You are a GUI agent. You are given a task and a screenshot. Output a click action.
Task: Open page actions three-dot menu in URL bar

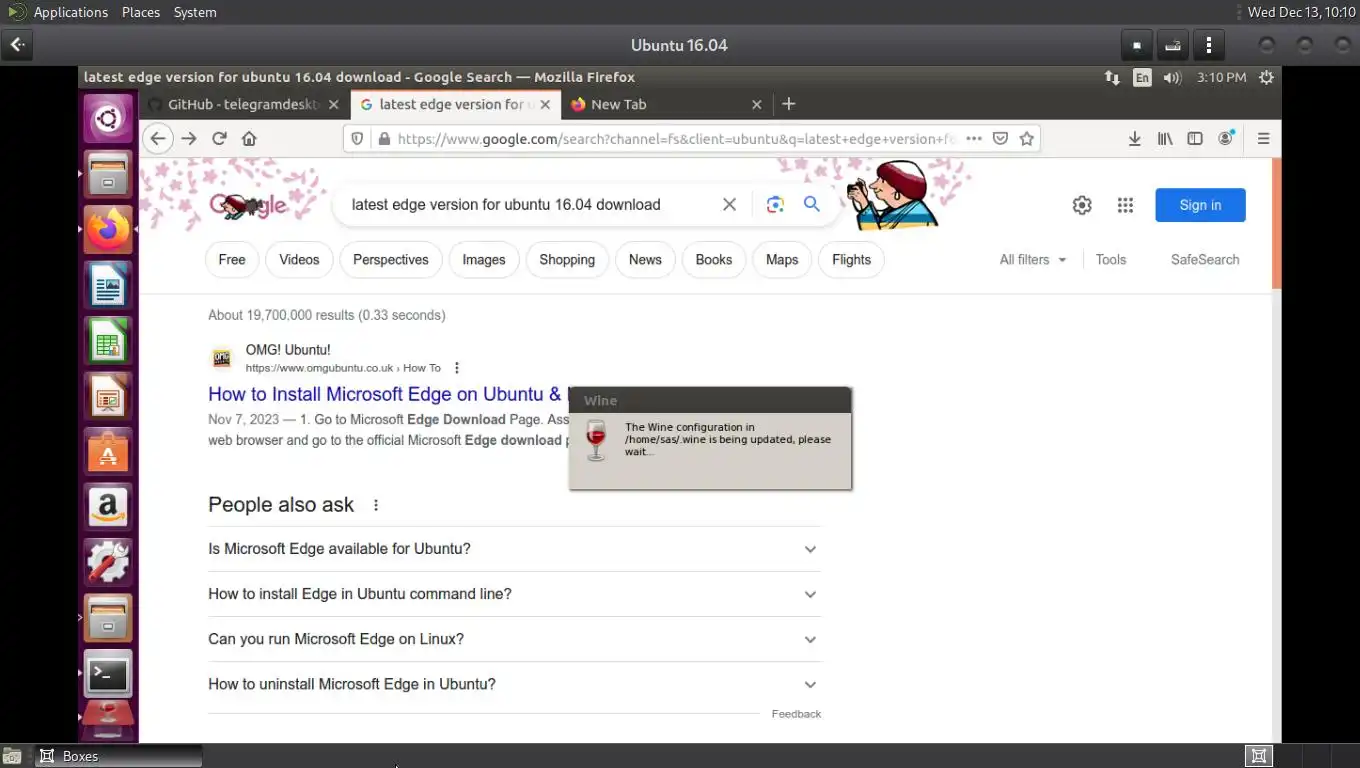[x=973, y=139]
